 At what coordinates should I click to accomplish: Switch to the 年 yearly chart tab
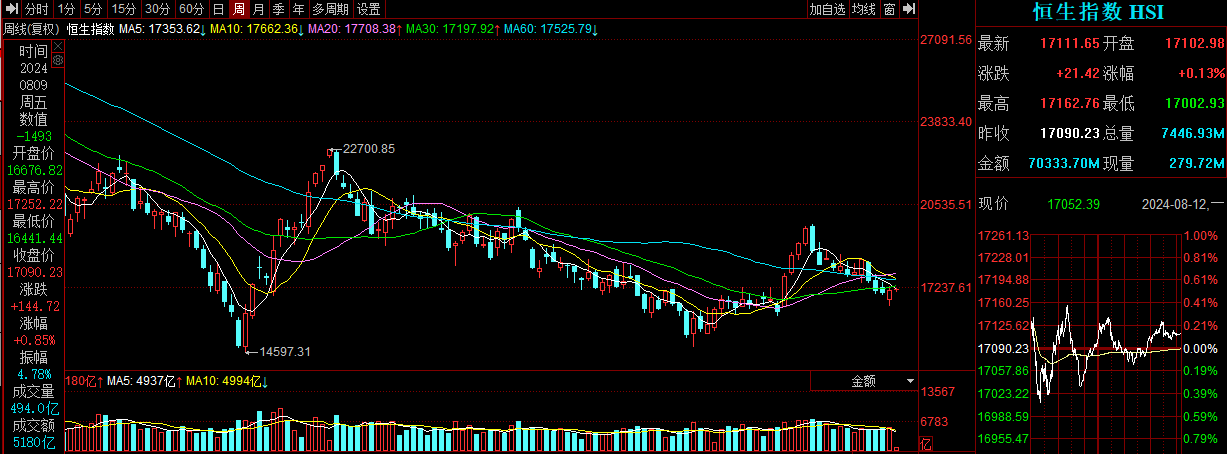[x=299, y=9]
